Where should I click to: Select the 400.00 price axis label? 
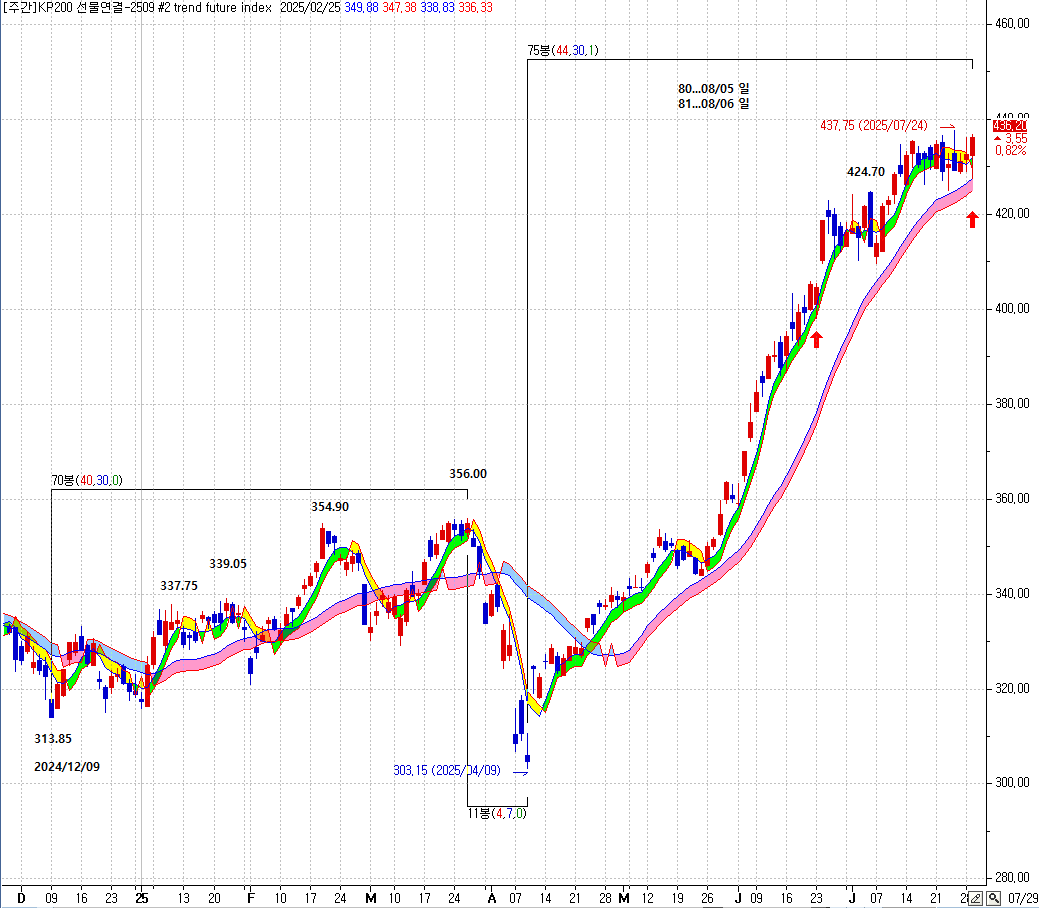coord(1012,309)
